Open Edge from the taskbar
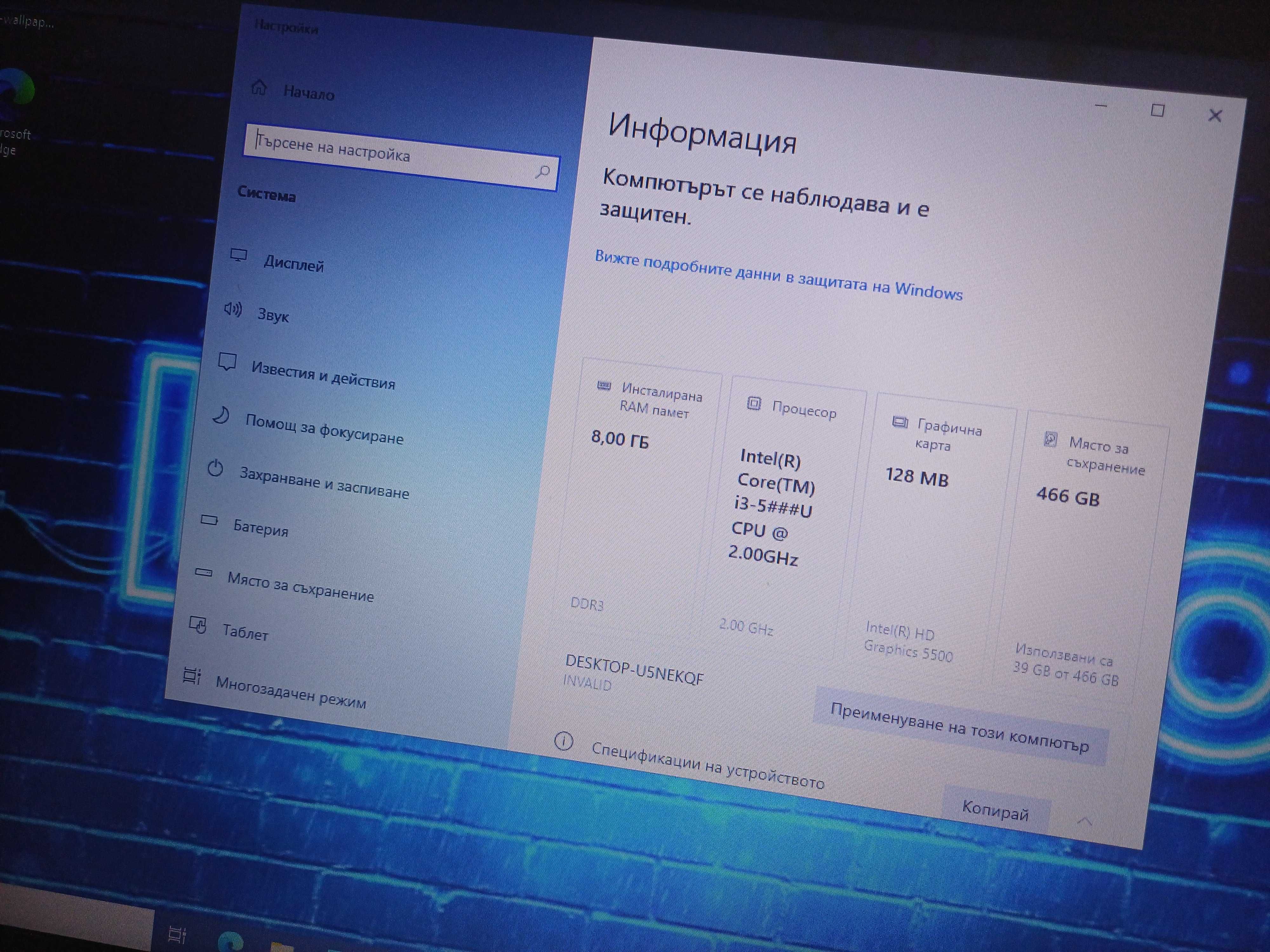Viewport: 1270px width, 952px height. (x=231, y=942)
